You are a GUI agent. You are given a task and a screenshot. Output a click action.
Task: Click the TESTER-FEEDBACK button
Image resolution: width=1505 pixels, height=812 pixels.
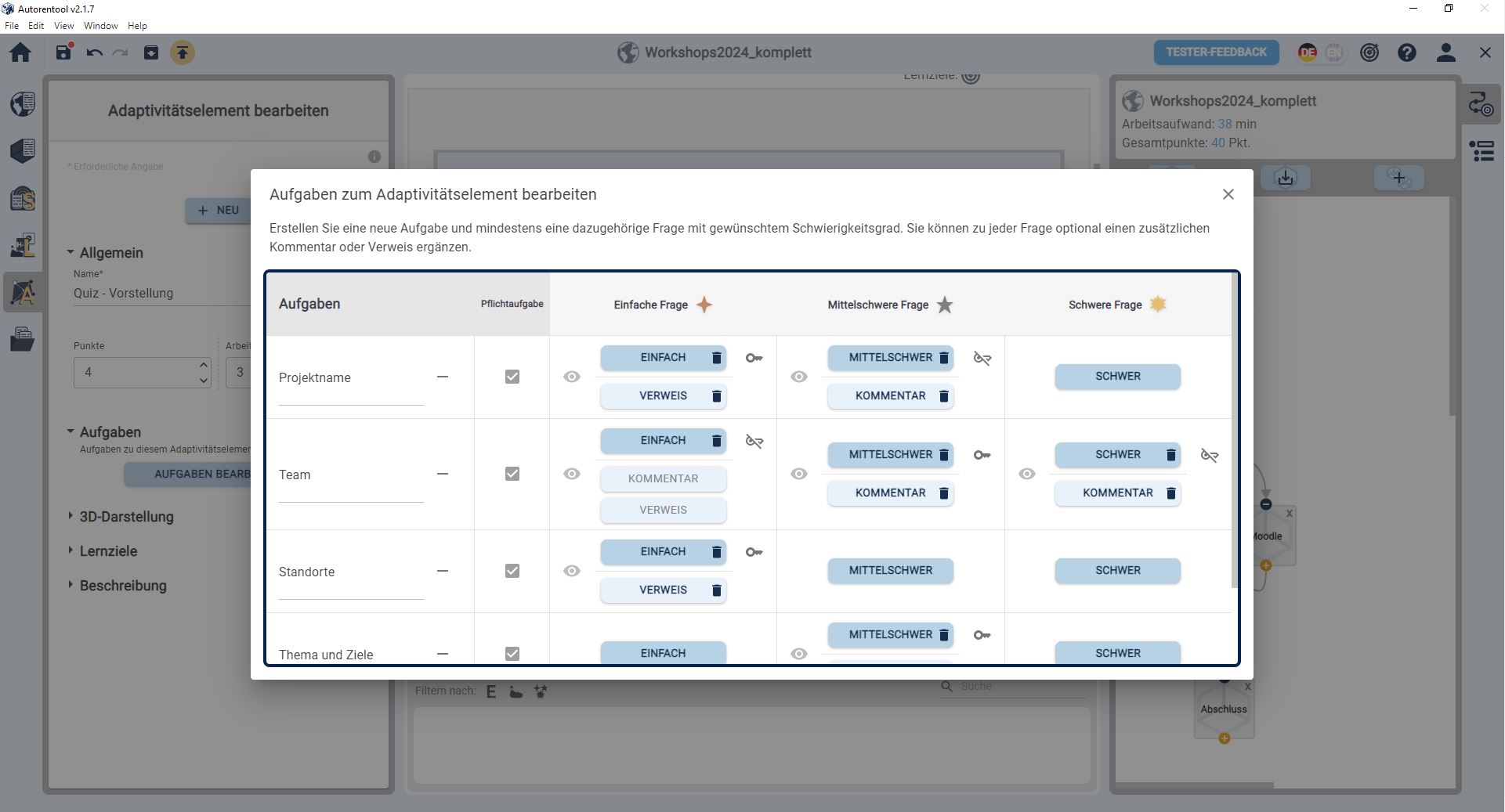[1216, 52]
